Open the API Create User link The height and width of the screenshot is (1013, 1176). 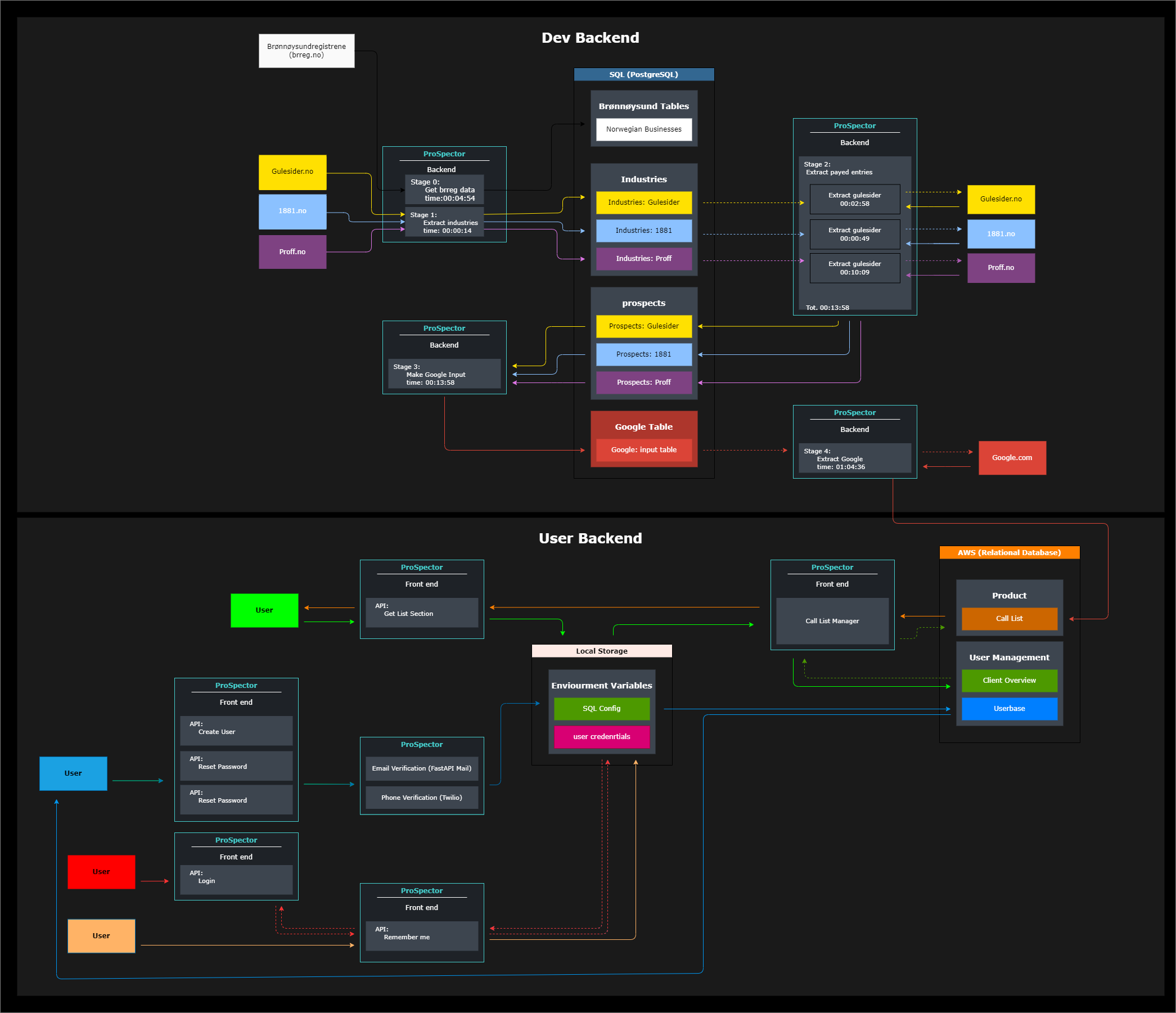tap(236, 731)
